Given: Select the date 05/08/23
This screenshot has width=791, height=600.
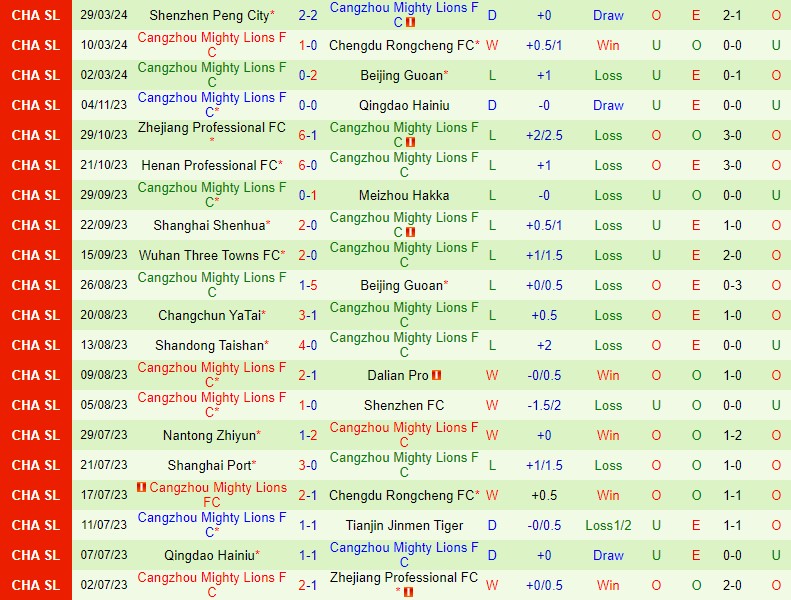Looking at the screenshot, I should click(x=104, y=405).
